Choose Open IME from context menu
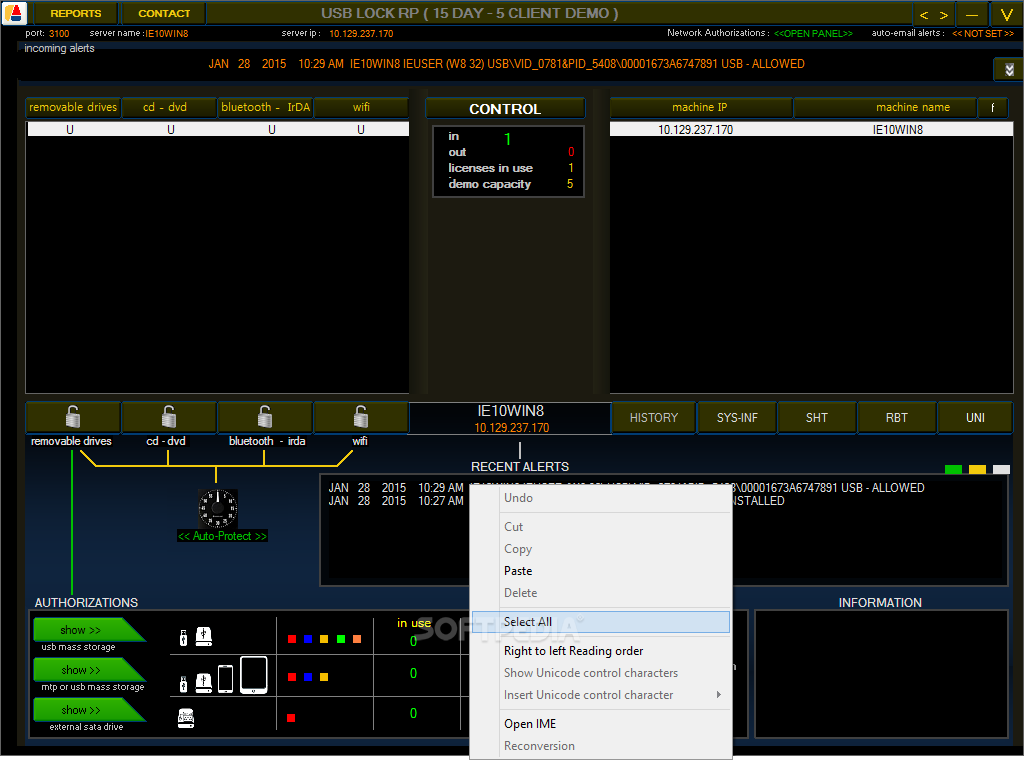1024x760 pixels. [600, 724]
